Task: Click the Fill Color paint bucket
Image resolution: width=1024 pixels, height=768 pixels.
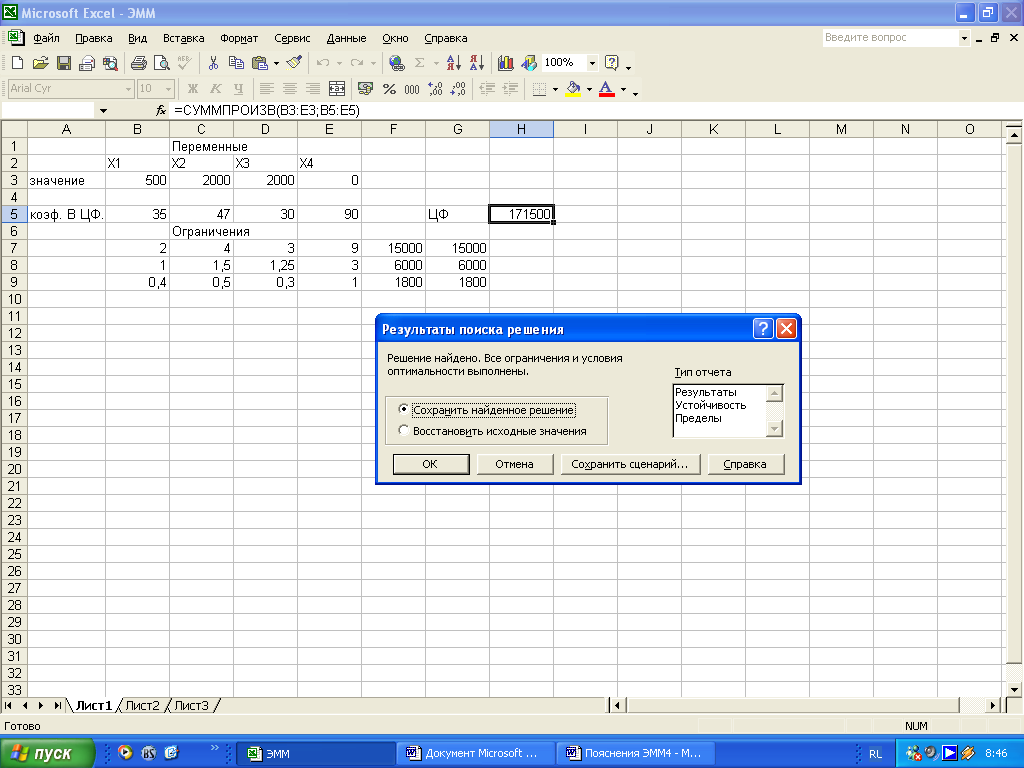Action: 572,89
